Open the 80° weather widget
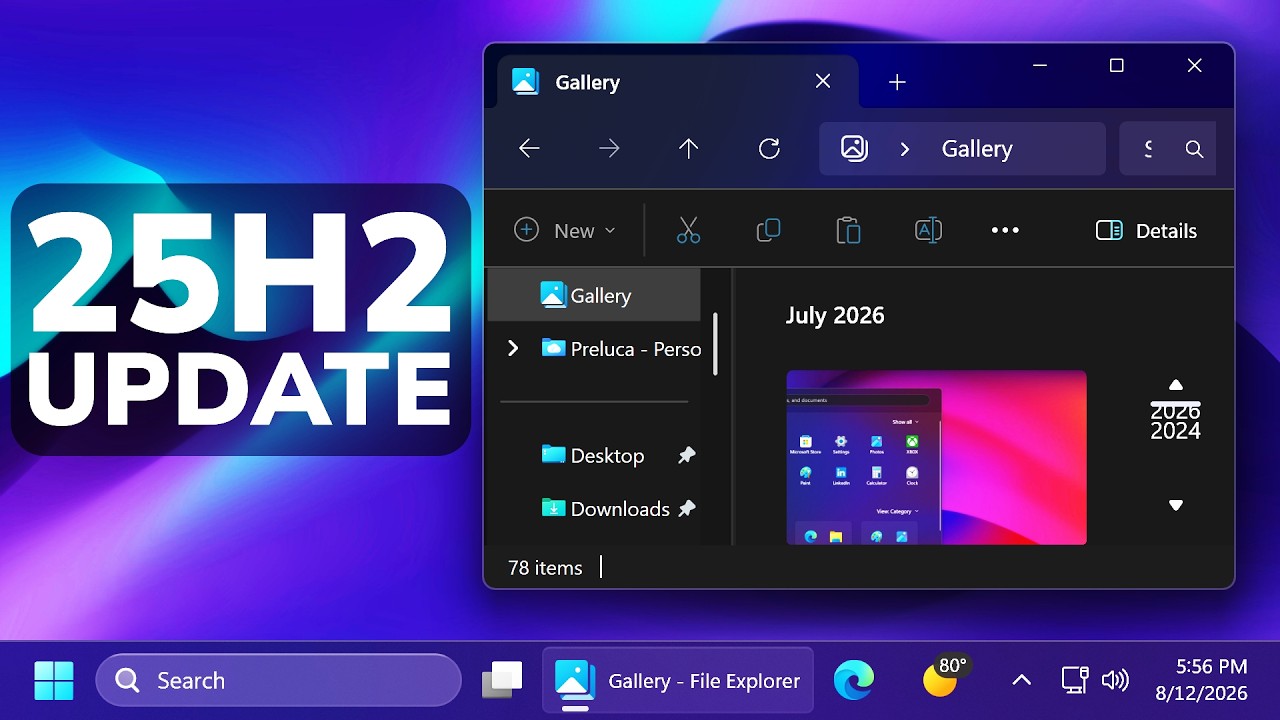This screenshot has height=720, width=1280. tap(946, 676)
